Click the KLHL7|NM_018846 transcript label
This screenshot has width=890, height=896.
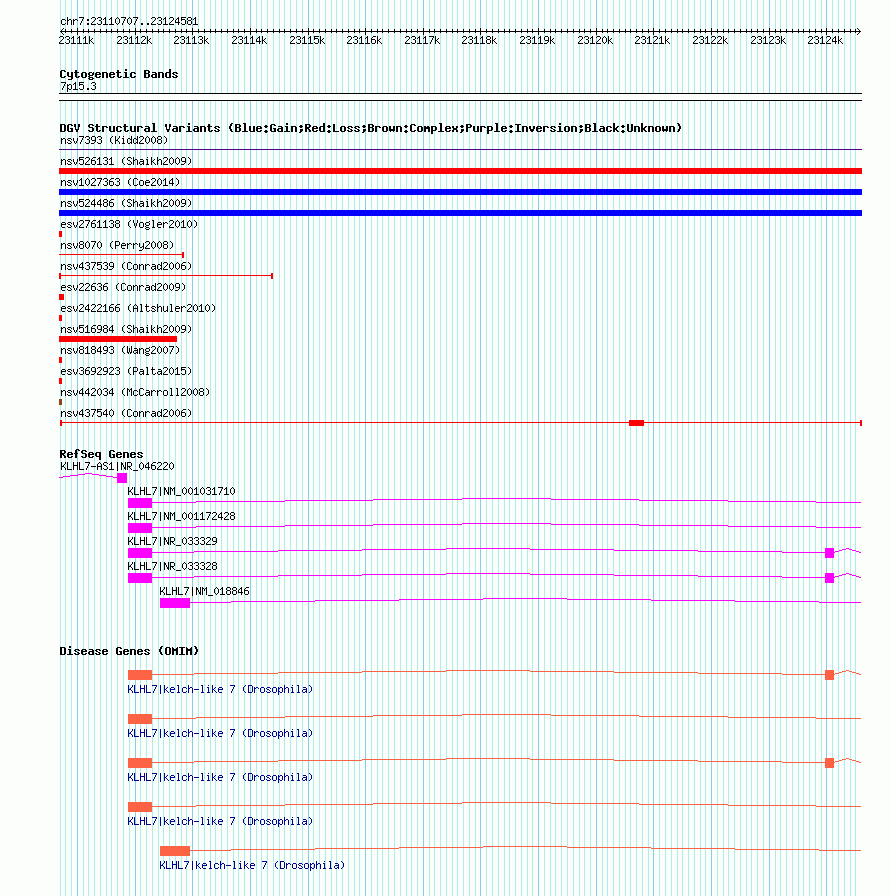point(205,591)
